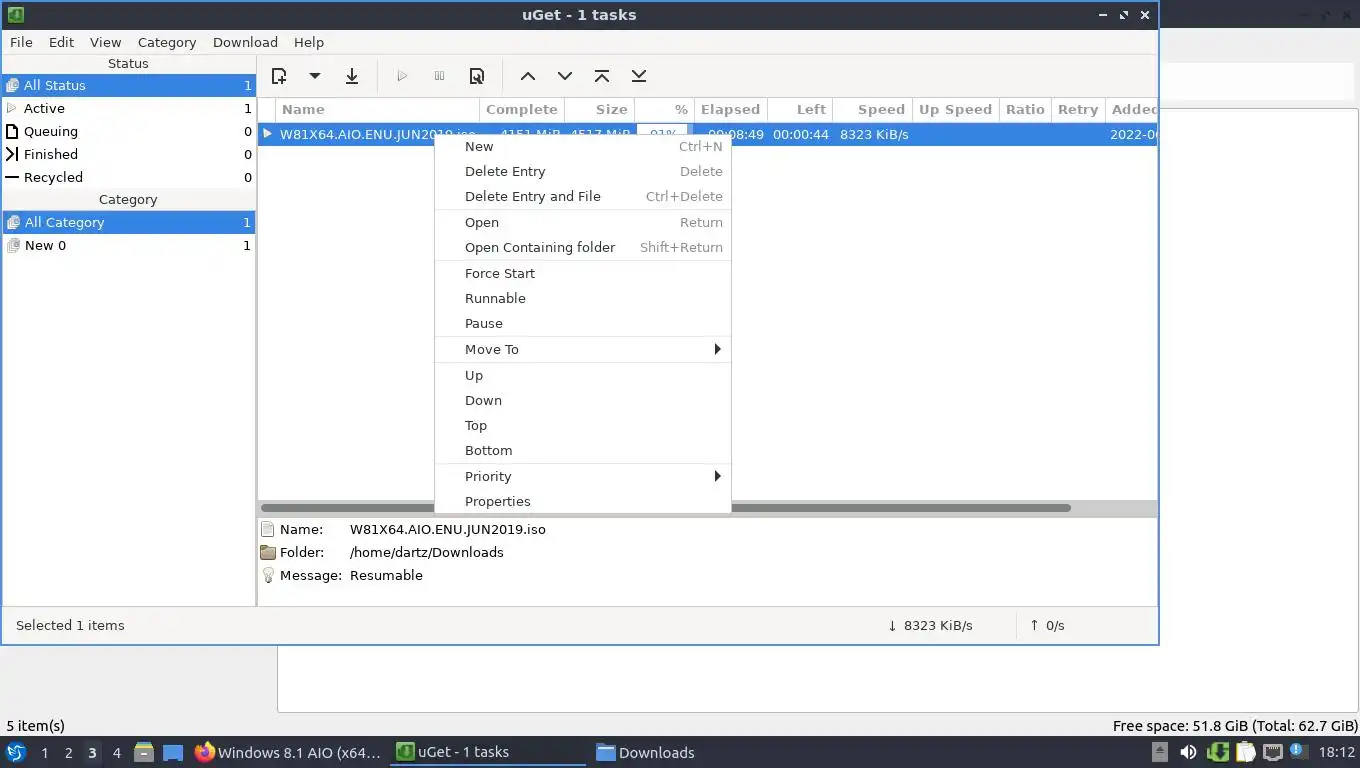Open the File menu
This screenshot has height=768, width=1360.
pyautogui.click(x=21, y=42)
